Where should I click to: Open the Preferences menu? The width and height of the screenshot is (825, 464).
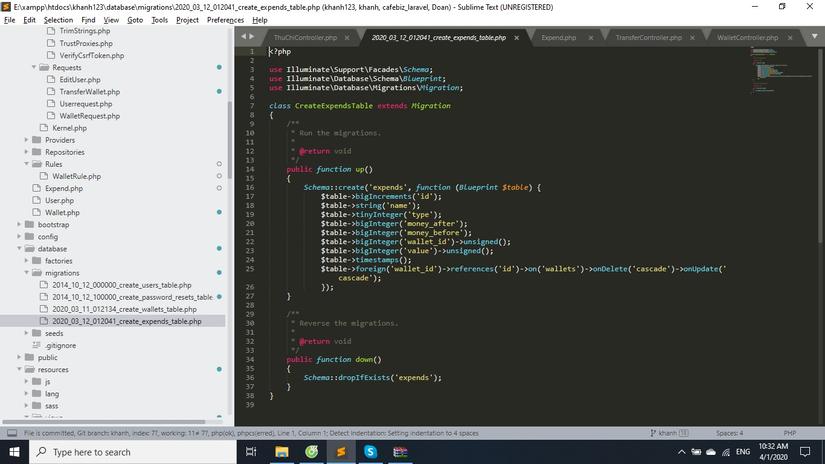[x=225, y=20]
